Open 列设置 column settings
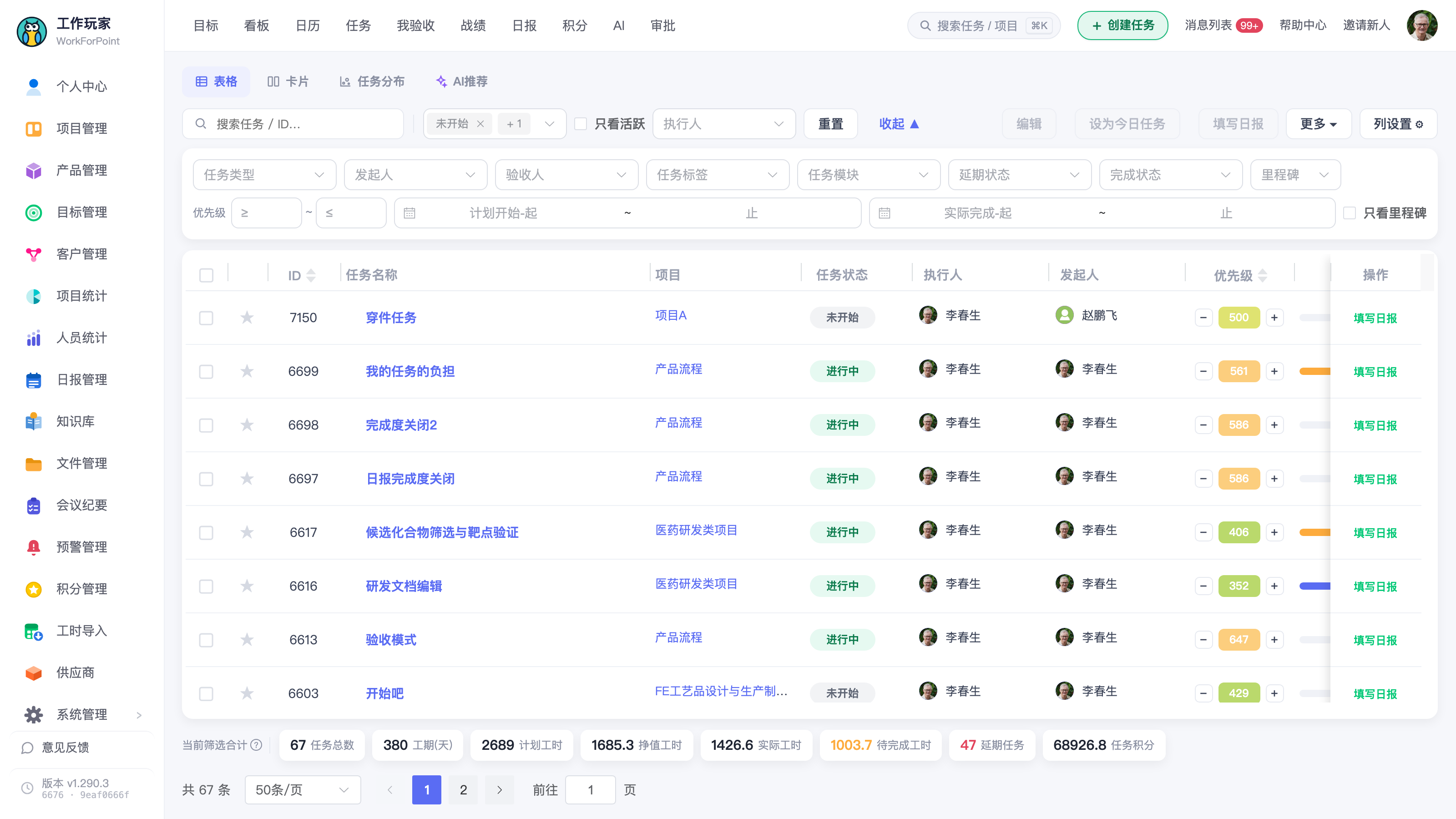The width and height of the screenshot is (1456, 819). tap(1398, 124)
